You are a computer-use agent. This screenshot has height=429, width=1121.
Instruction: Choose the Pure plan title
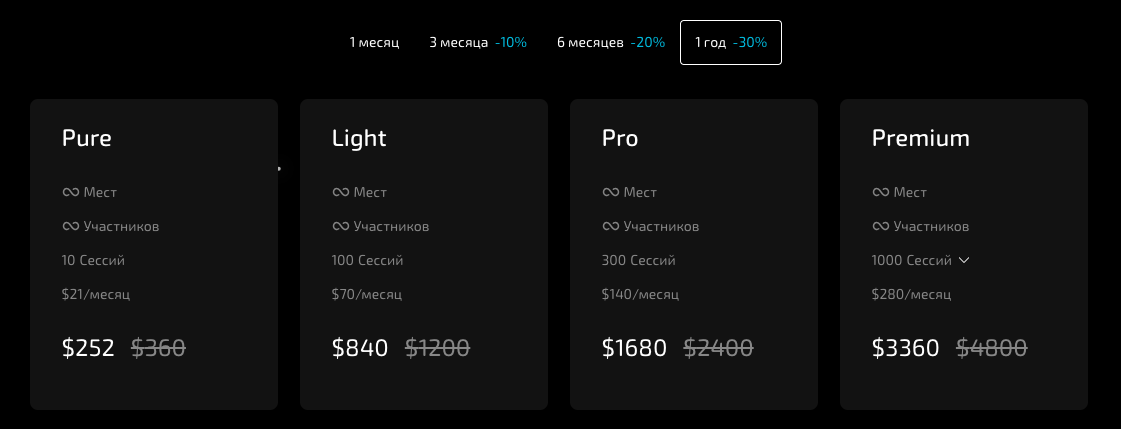point(87,138)
